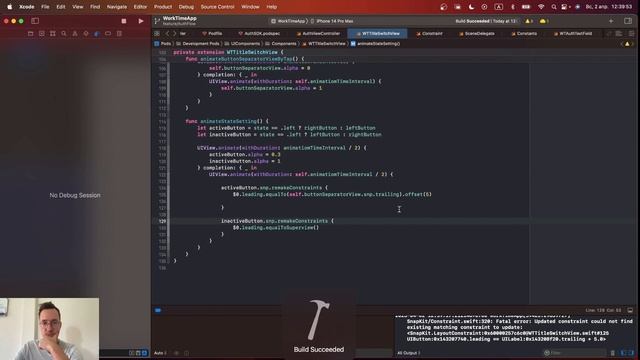Open the Debug menu
This screenshot has height=360, width=640.
186,7
